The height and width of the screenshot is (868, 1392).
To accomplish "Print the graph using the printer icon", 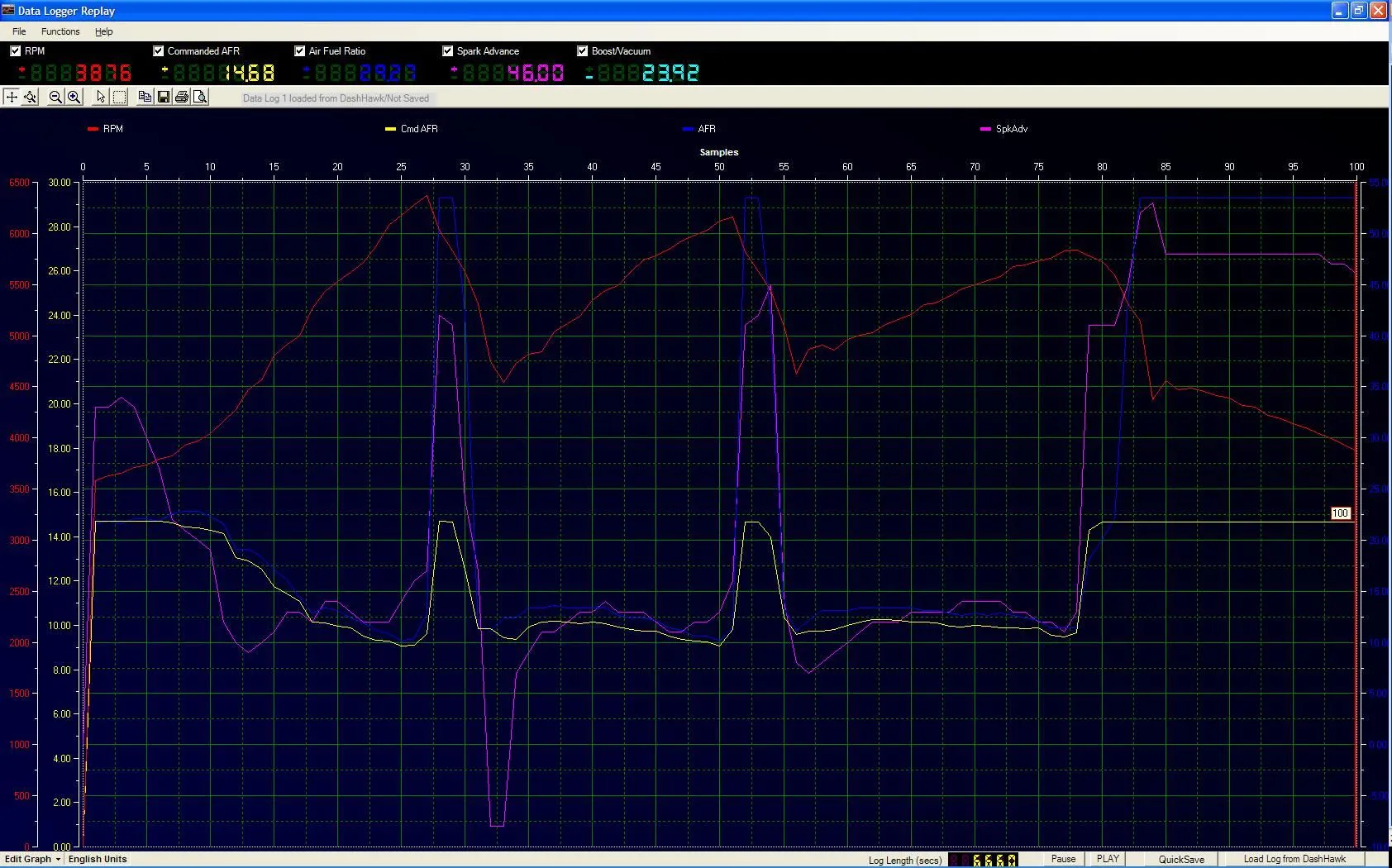I will [x=182, y=97].
